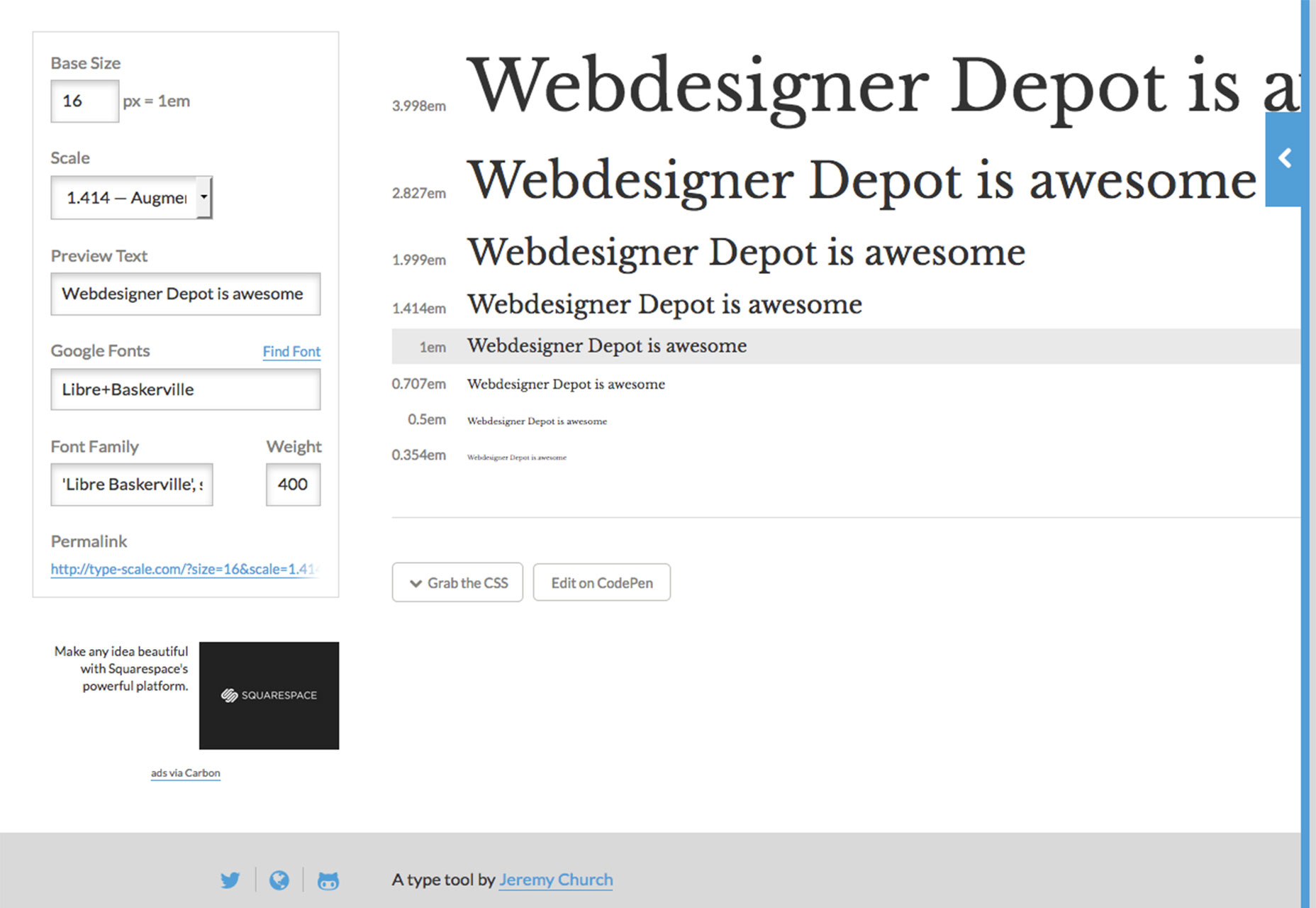Select the 1.999em preview line
Image resolution: width=1316 pixels, height=908 pixels.
746,253
